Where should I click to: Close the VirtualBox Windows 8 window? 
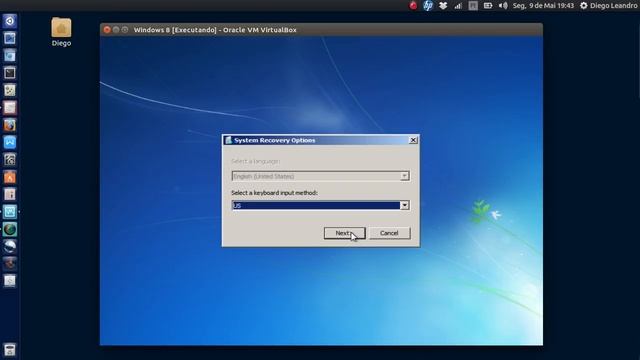pyautogui.click(x=107, y=30)
